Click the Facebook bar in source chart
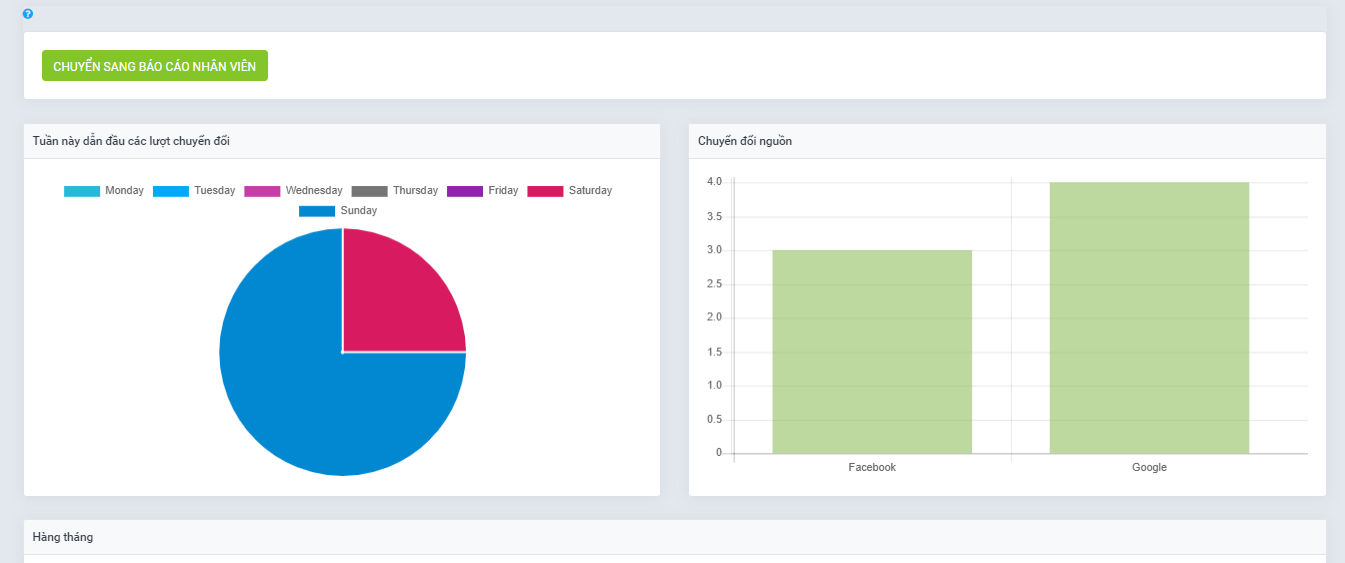This screenshot has height=563, width=1345. tap(872, 352)
